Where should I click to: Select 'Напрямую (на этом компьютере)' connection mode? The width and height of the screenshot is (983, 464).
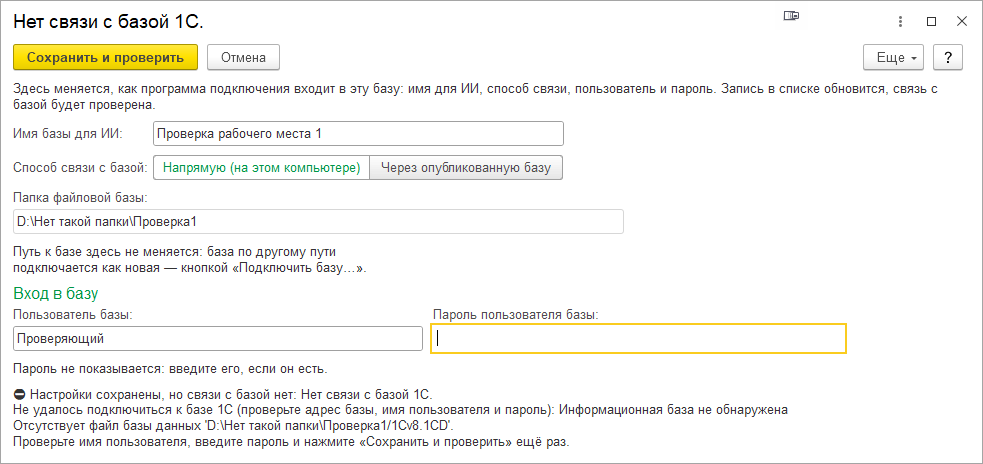click(261, 167)
